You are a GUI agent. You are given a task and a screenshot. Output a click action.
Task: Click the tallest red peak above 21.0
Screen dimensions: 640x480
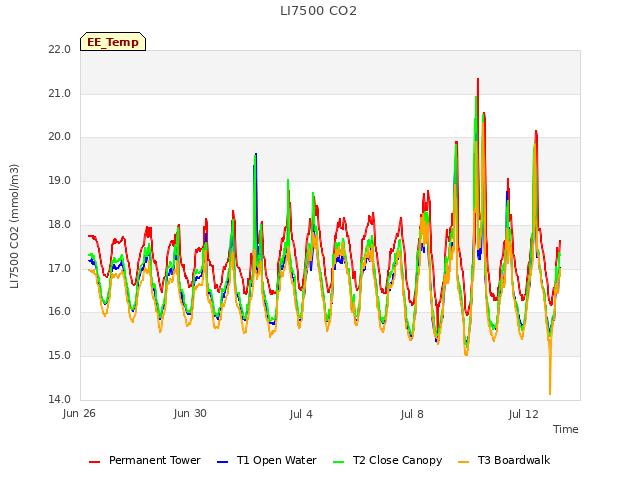click(478, 80)
